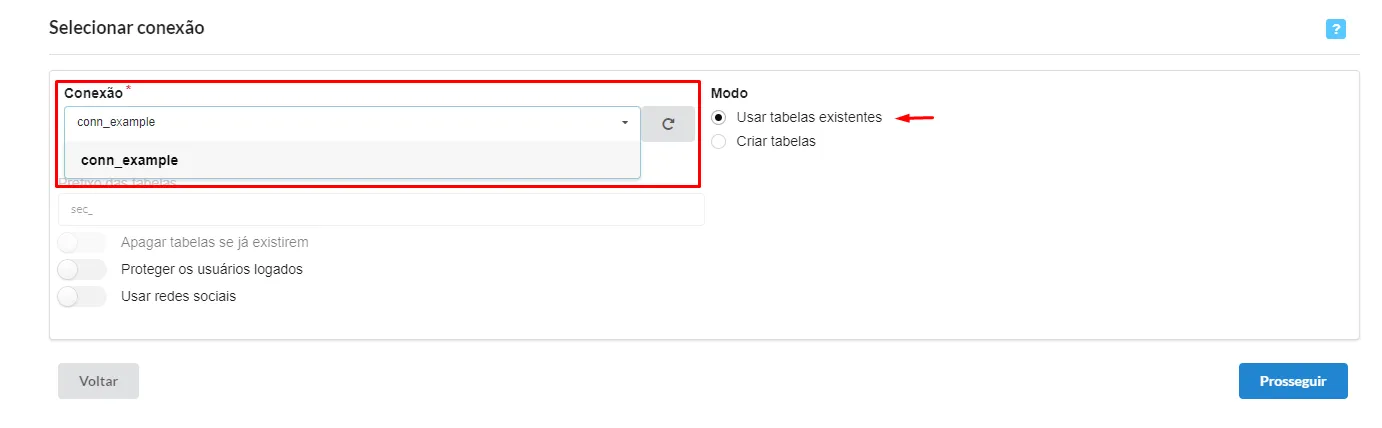This screenshot has height=428, width=1382.
Task: Open the Conexão combo box showing conn_example
Action: click(352, 123)
